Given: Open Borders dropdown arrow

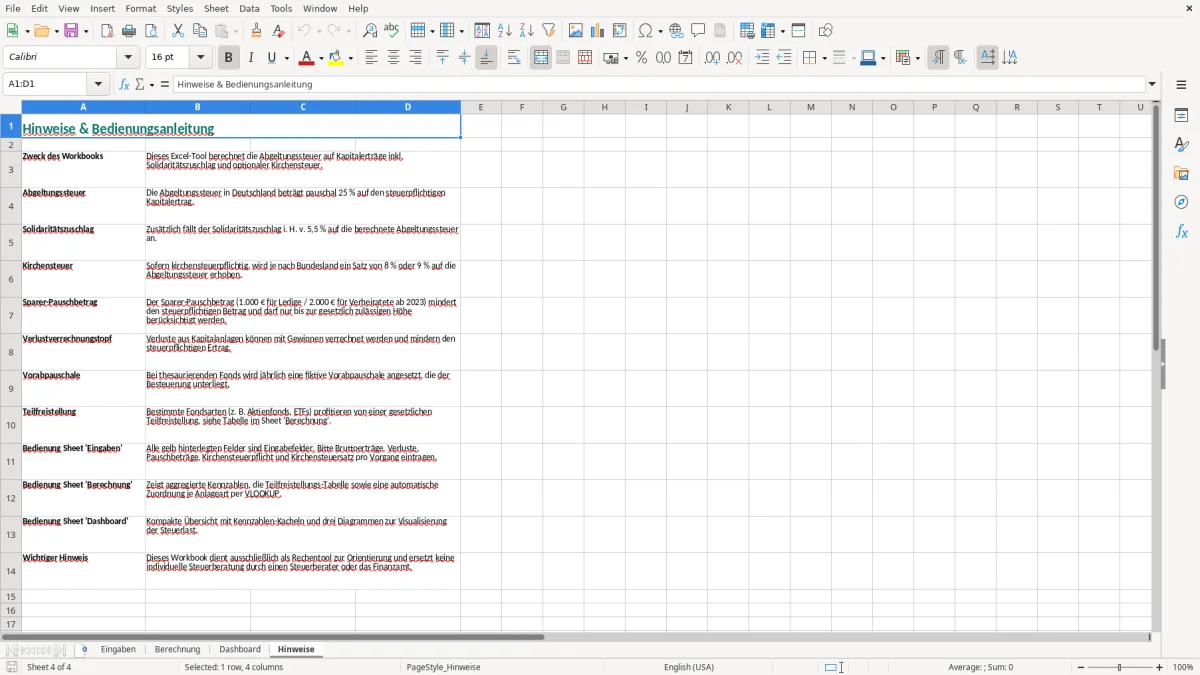Looking at the screenshot, I should [823, 58].
